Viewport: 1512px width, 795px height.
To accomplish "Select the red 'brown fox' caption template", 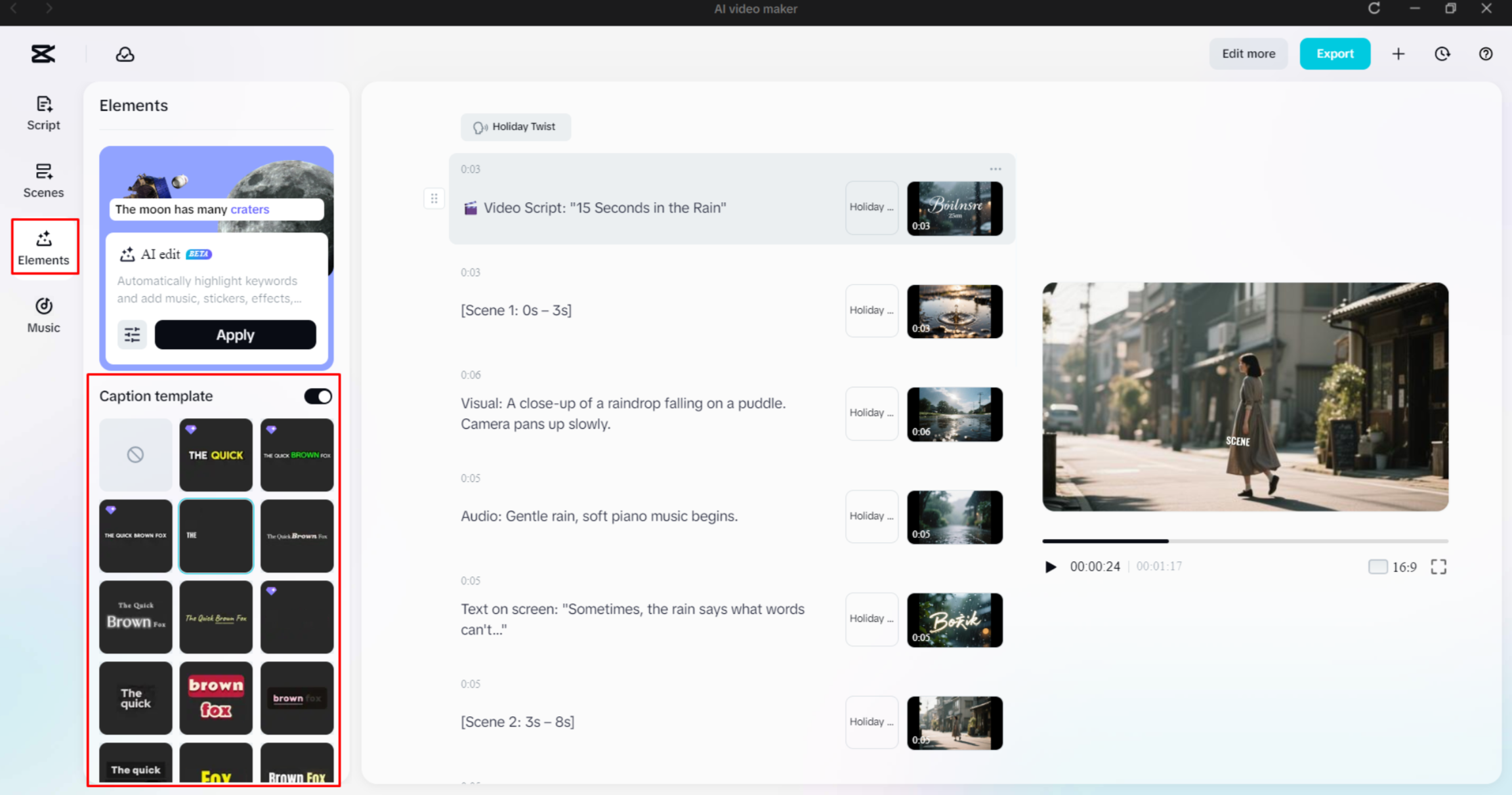I will click(x=216, y=697).
